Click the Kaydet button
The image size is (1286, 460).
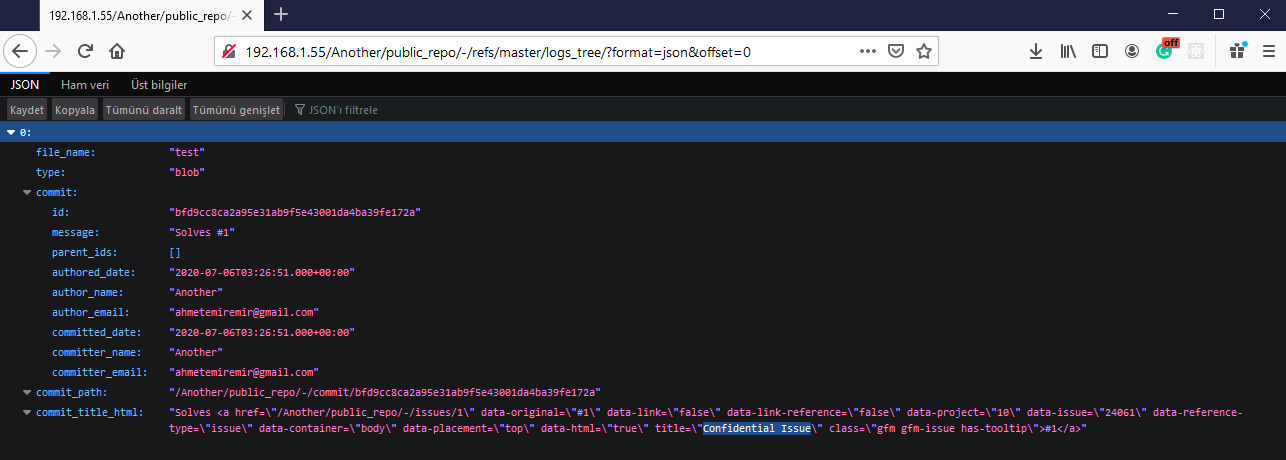pos(27,109)
